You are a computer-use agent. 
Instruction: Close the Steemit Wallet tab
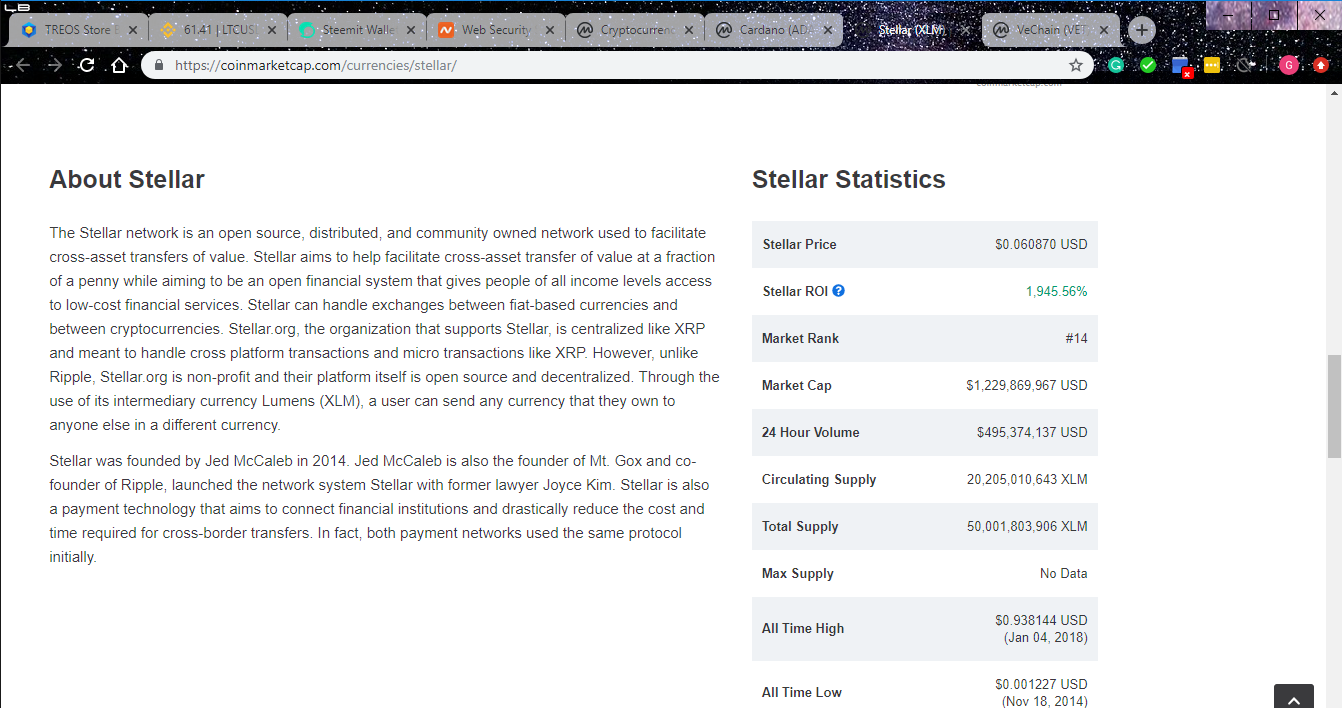411,30
